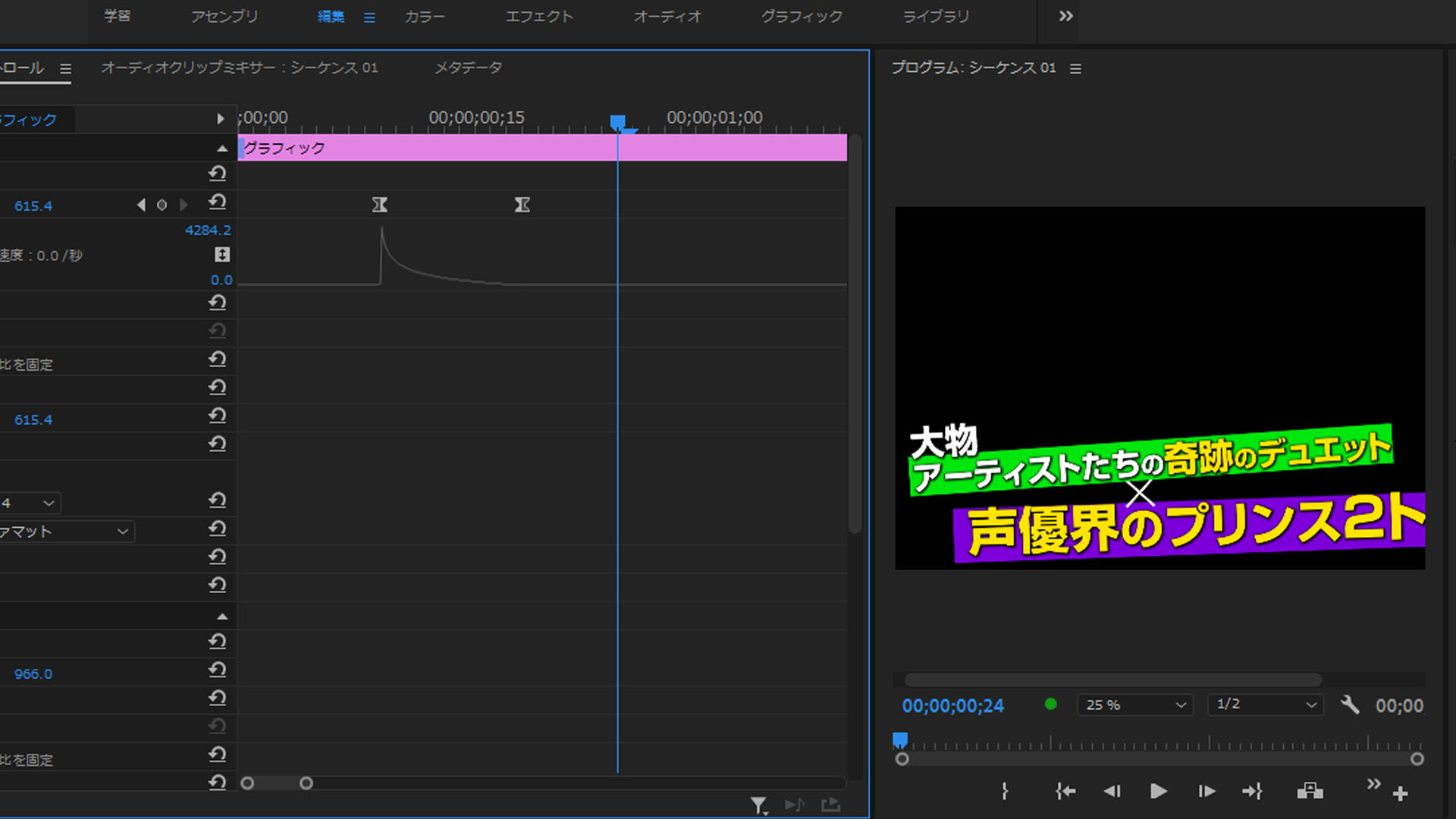Open the 25 % zoom level dropdown

pyautogui.click(x=1135, y=705)
